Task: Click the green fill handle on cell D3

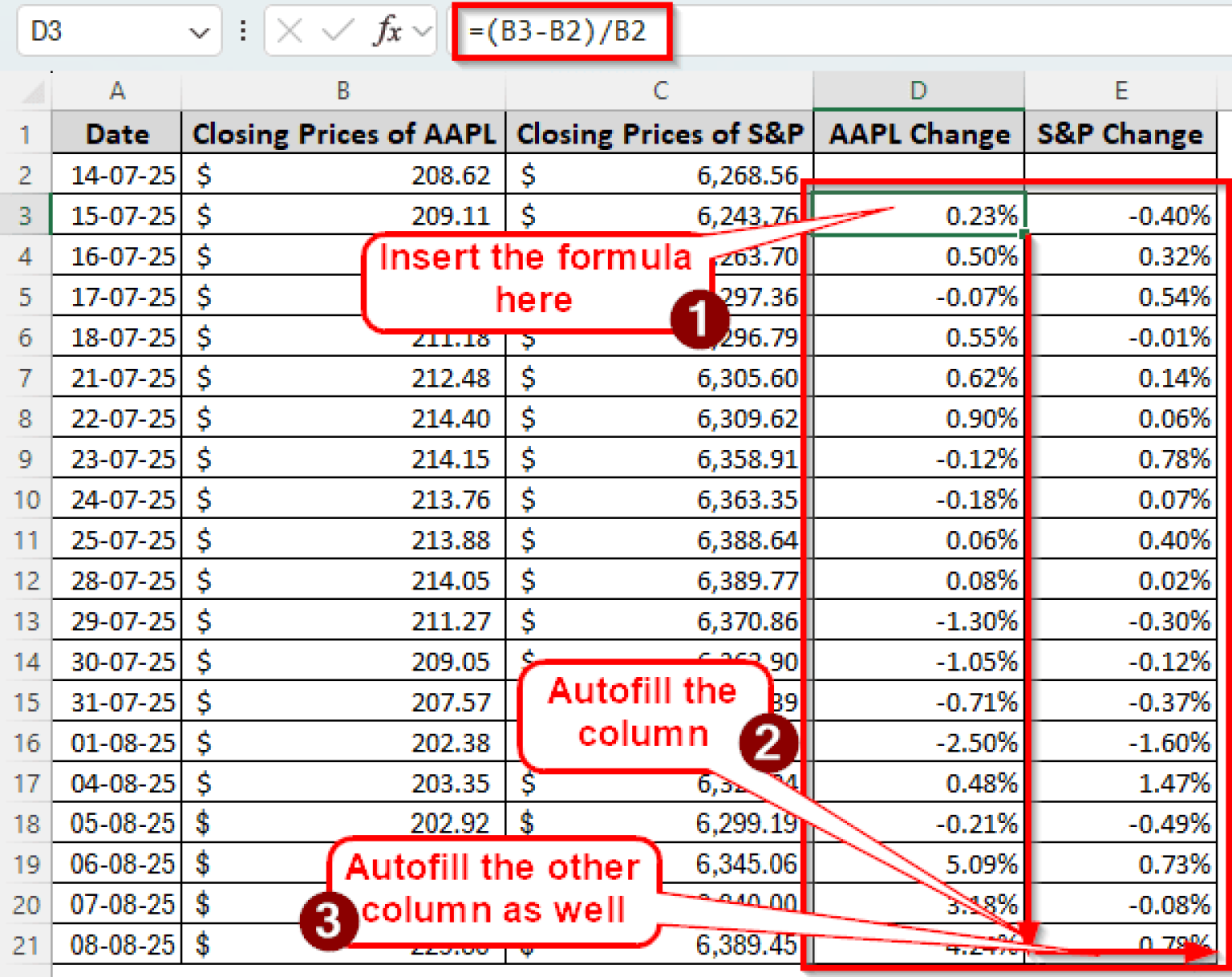Action: (1024, 233)
